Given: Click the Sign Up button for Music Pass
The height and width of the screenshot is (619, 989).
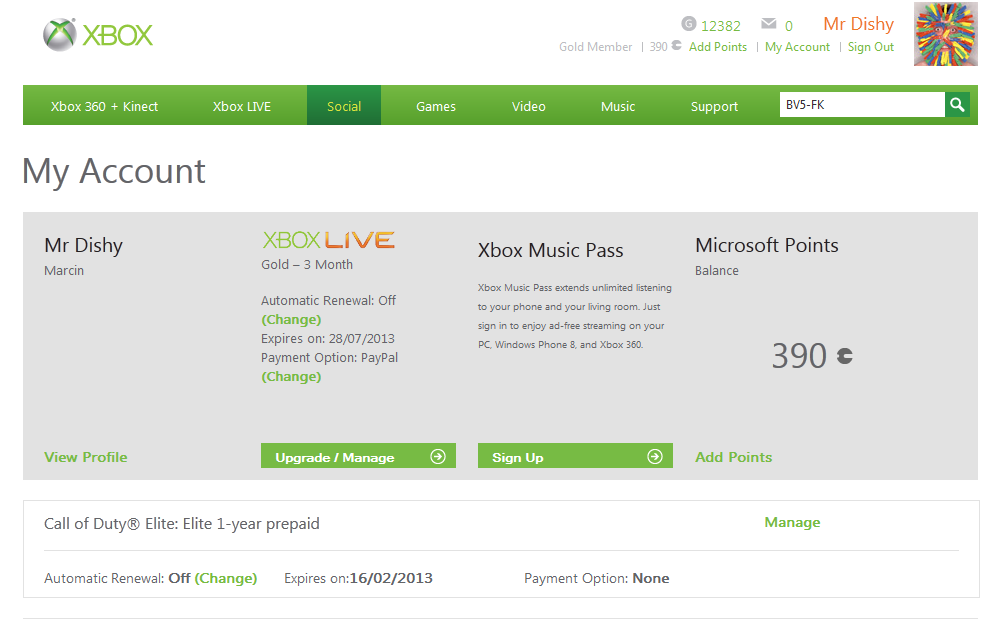Looking at the screenshot, I should 575,456.
